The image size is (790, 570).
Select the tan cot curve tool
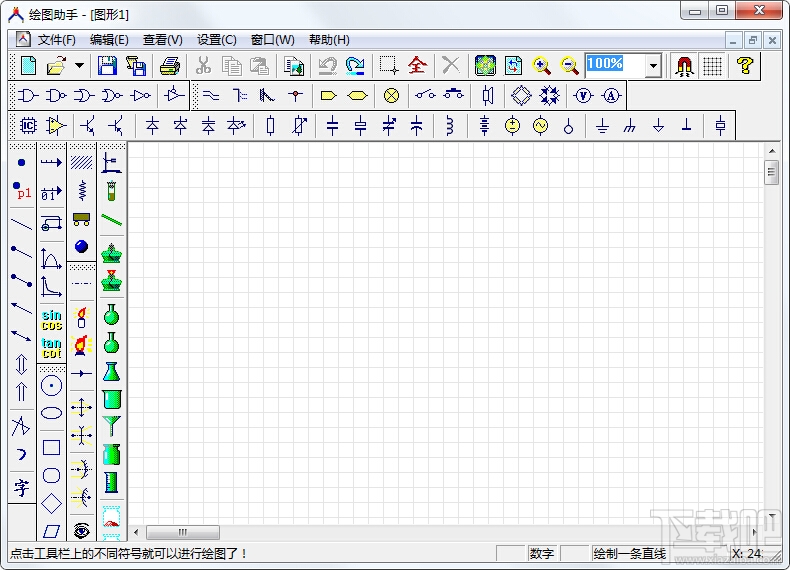pyautogui.click(x=51, y=348)
